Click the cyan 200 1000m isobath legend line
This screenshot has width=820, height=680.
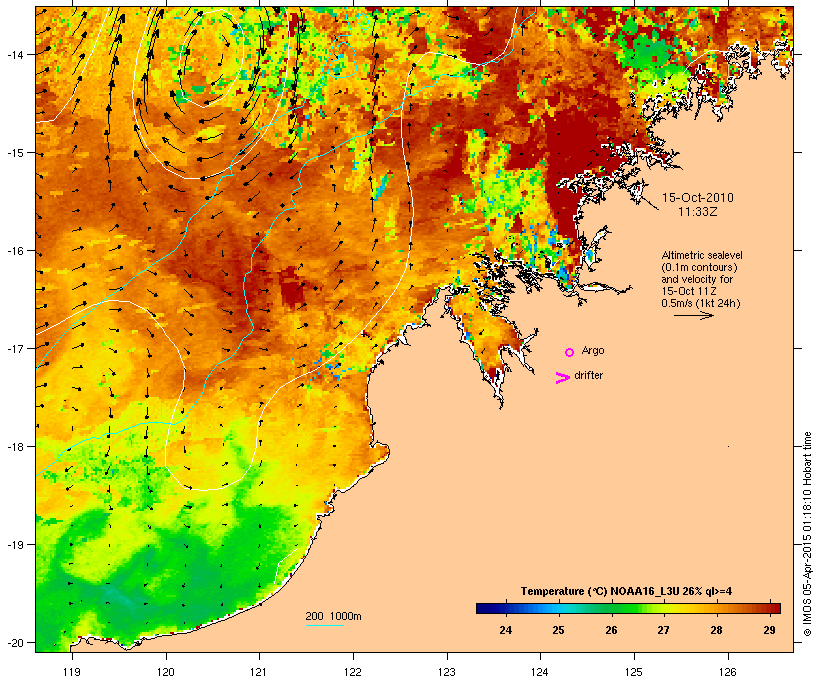324,626
